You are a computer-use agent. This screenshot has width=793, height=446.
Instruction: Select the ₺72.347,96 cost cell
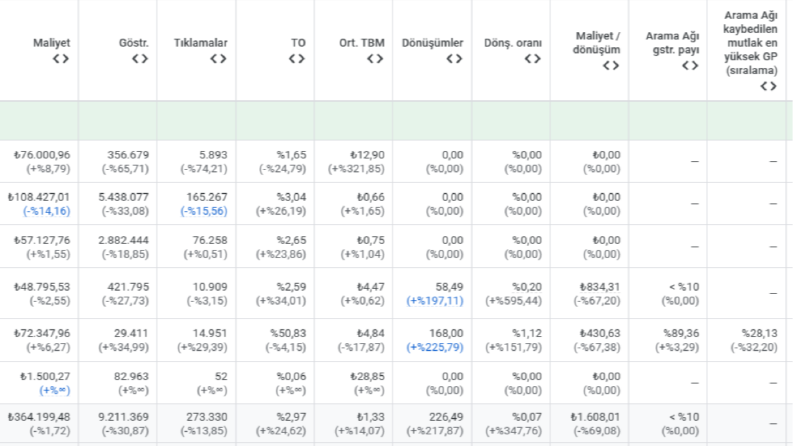(42, 333)
